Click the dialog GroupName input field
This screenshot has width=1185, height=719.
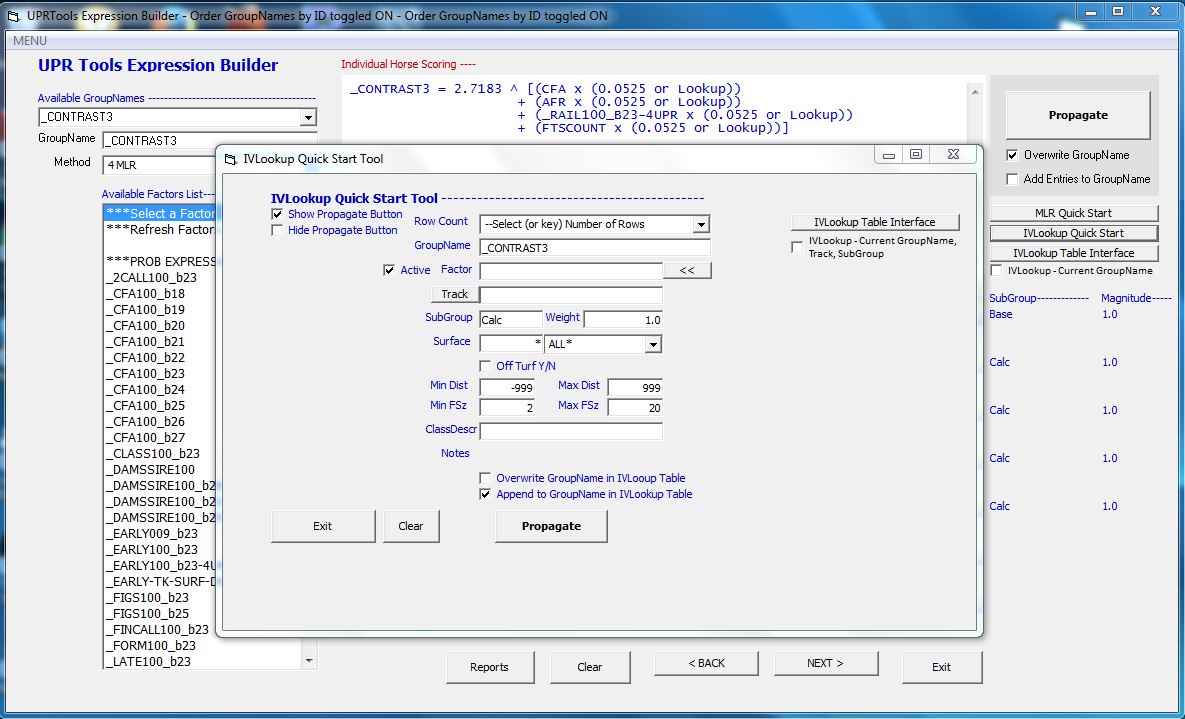(595, 248)
